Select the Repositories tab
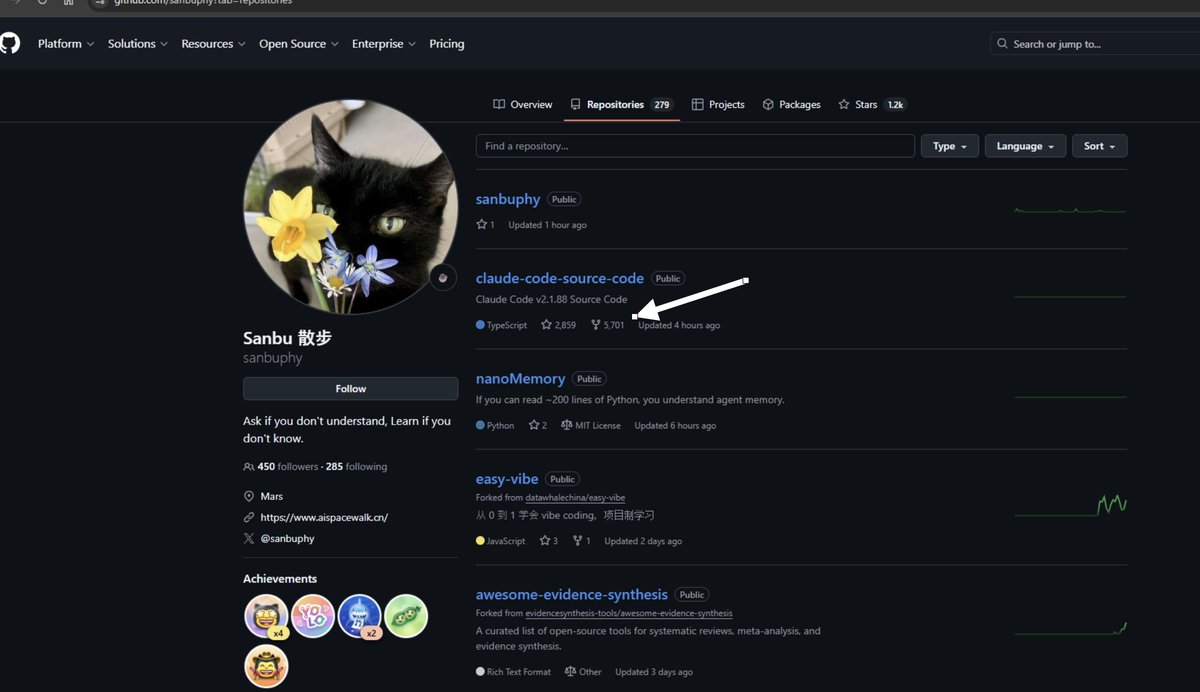The width and height of the screenshot is (1200, 692). click(621, 104)
